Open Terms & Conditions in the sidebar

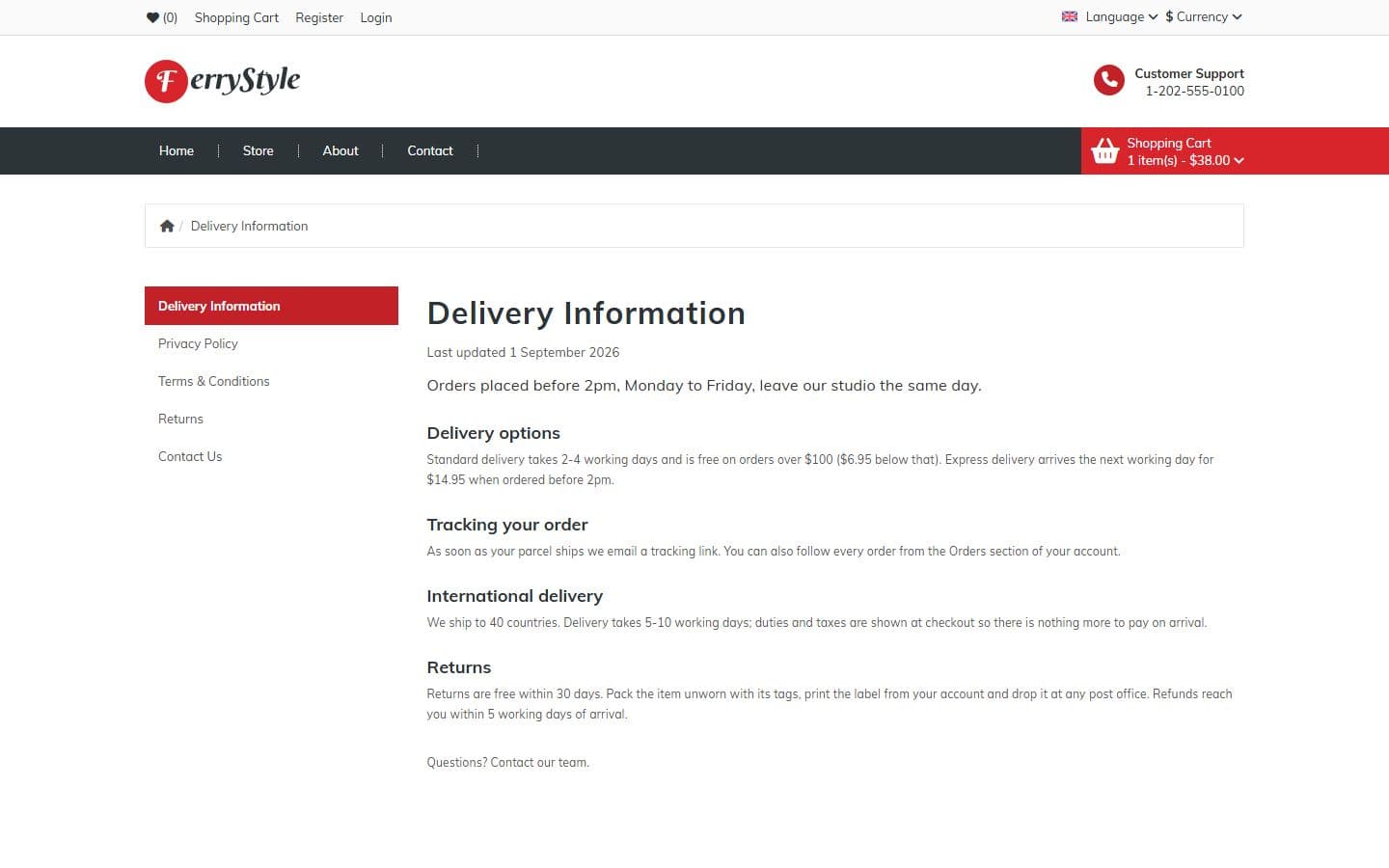214,381
